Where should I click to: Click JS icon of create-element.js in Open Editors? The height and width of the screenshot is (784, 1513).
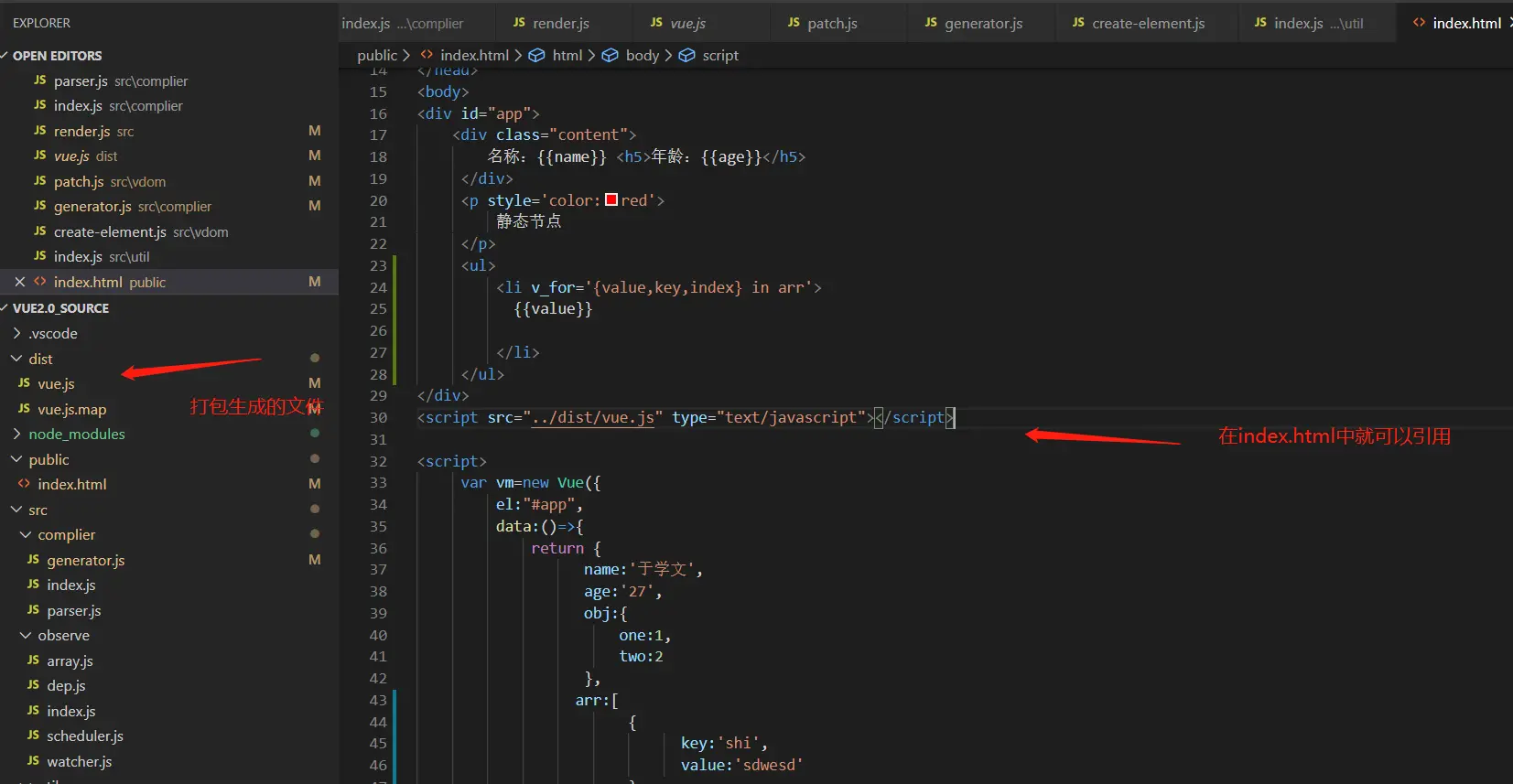coord(39,231)
